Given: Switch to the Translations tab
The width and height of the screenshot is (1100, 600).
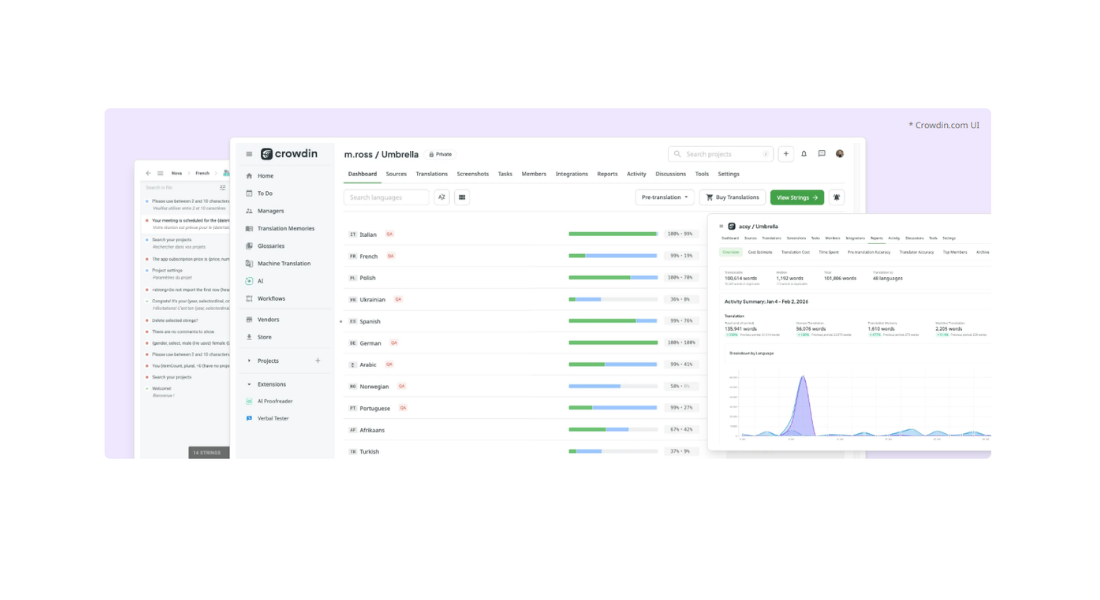Looking at the screenshot, I should pos(432,174).
